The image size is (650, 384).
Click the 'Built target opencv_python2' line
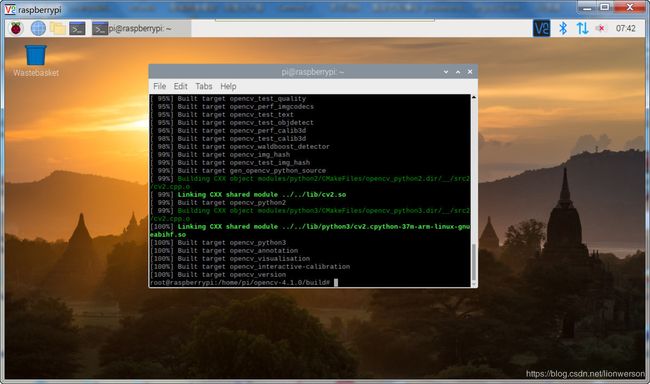(218, 203)
